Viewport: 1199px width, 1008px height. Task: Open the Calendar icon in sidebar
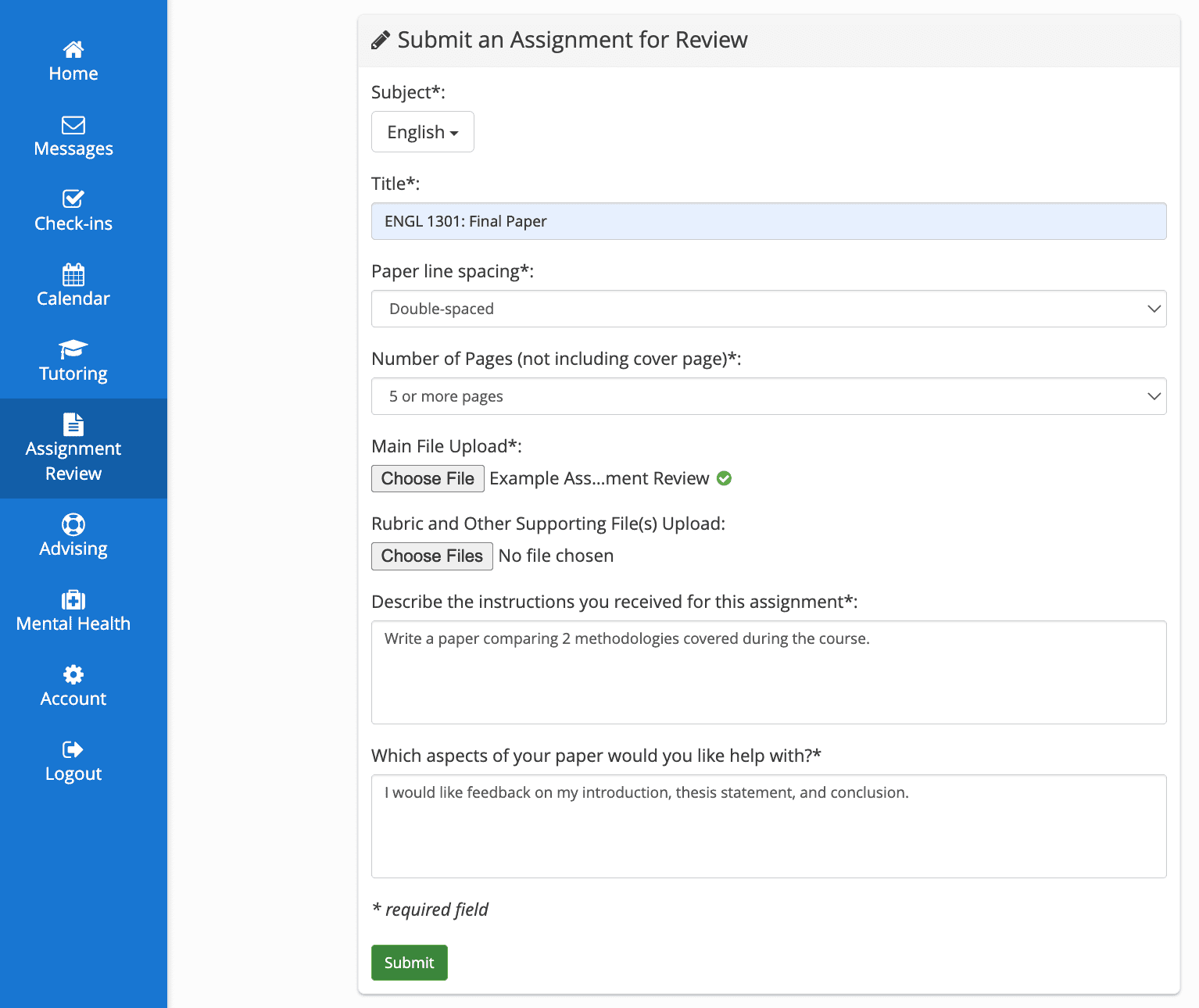(73, 274)
